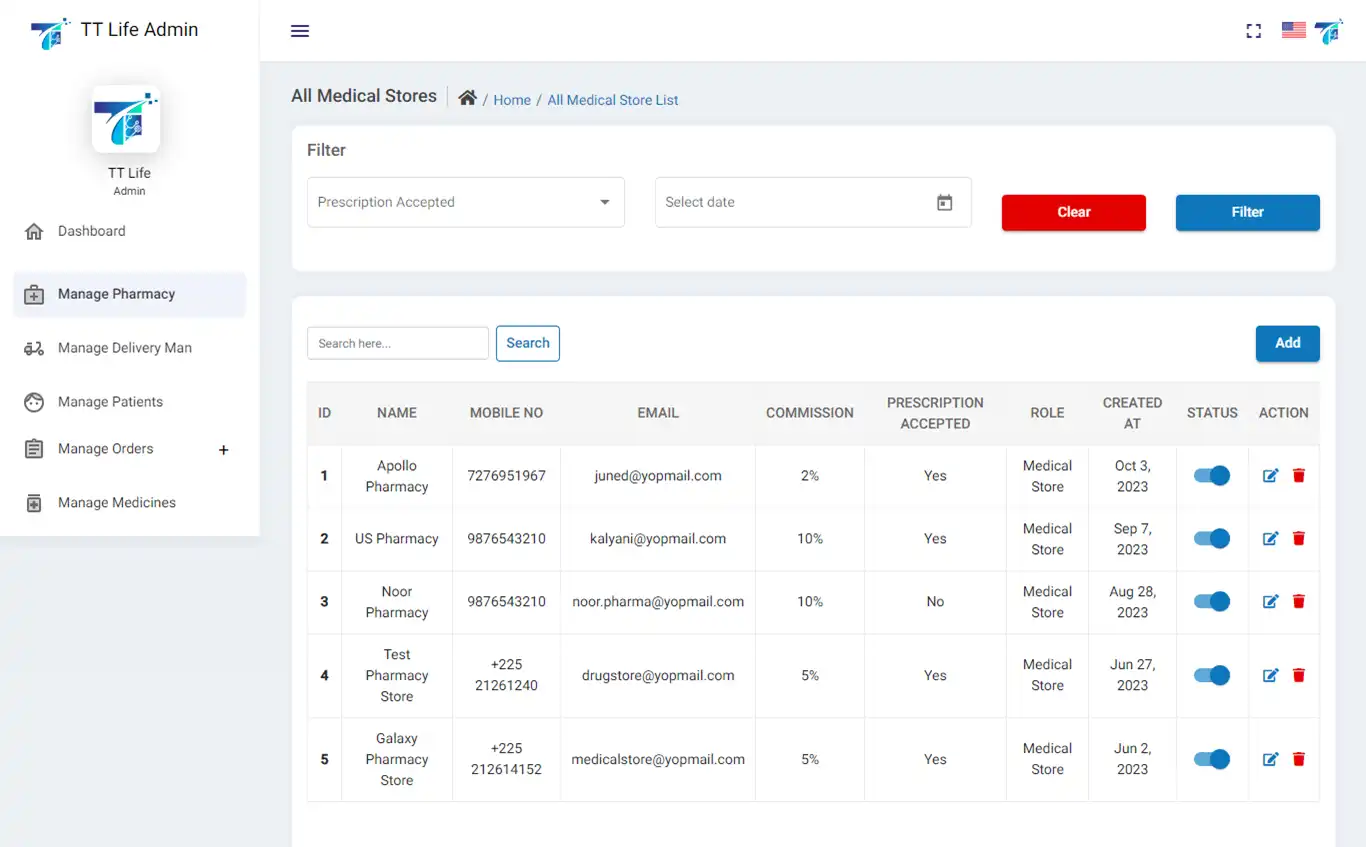Open Manage Delivery Man menu
1366x847 pixels.
pos(124,348)
